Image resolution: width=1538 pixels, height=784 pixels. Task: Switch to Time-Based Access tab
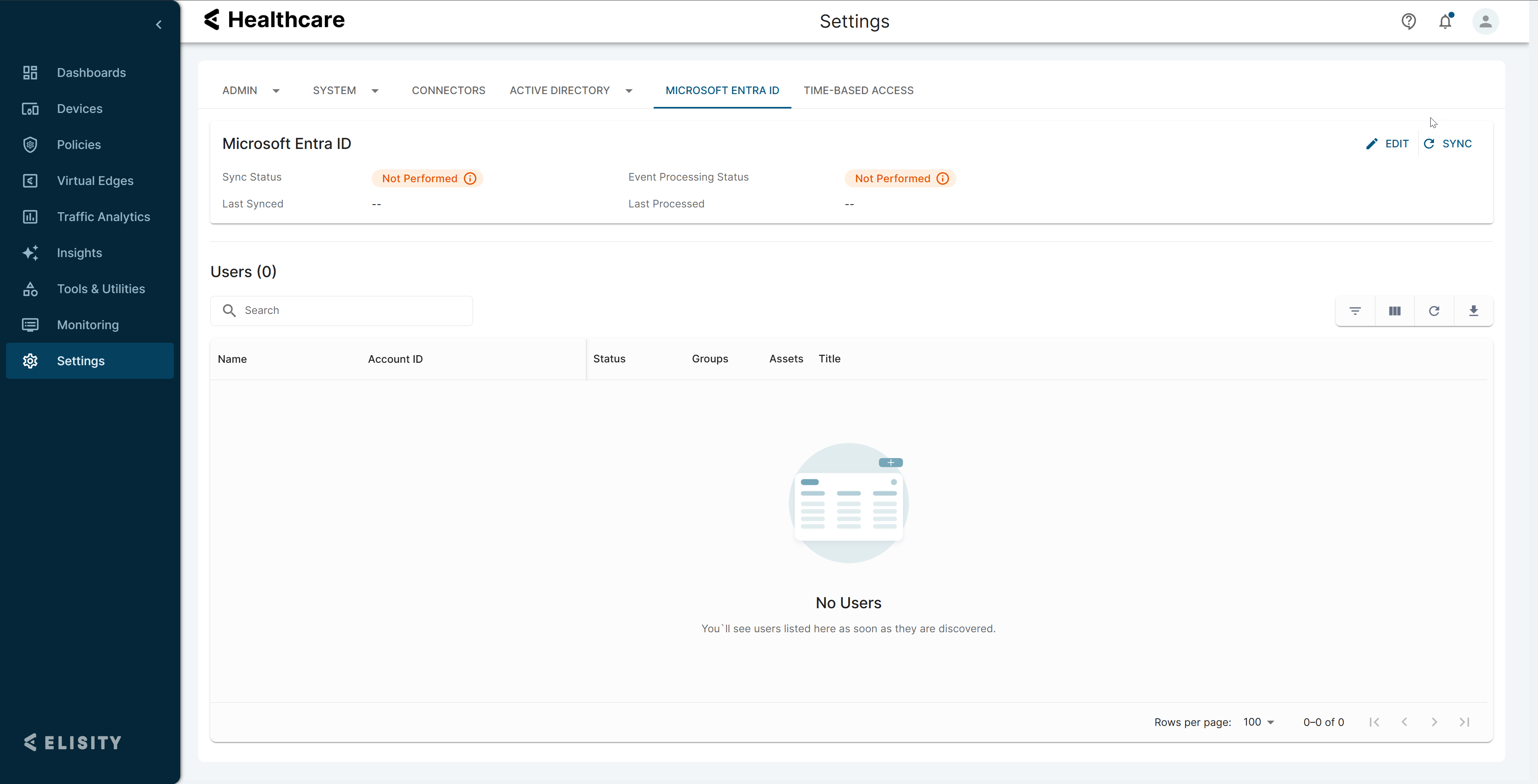[x=858, y=91]
